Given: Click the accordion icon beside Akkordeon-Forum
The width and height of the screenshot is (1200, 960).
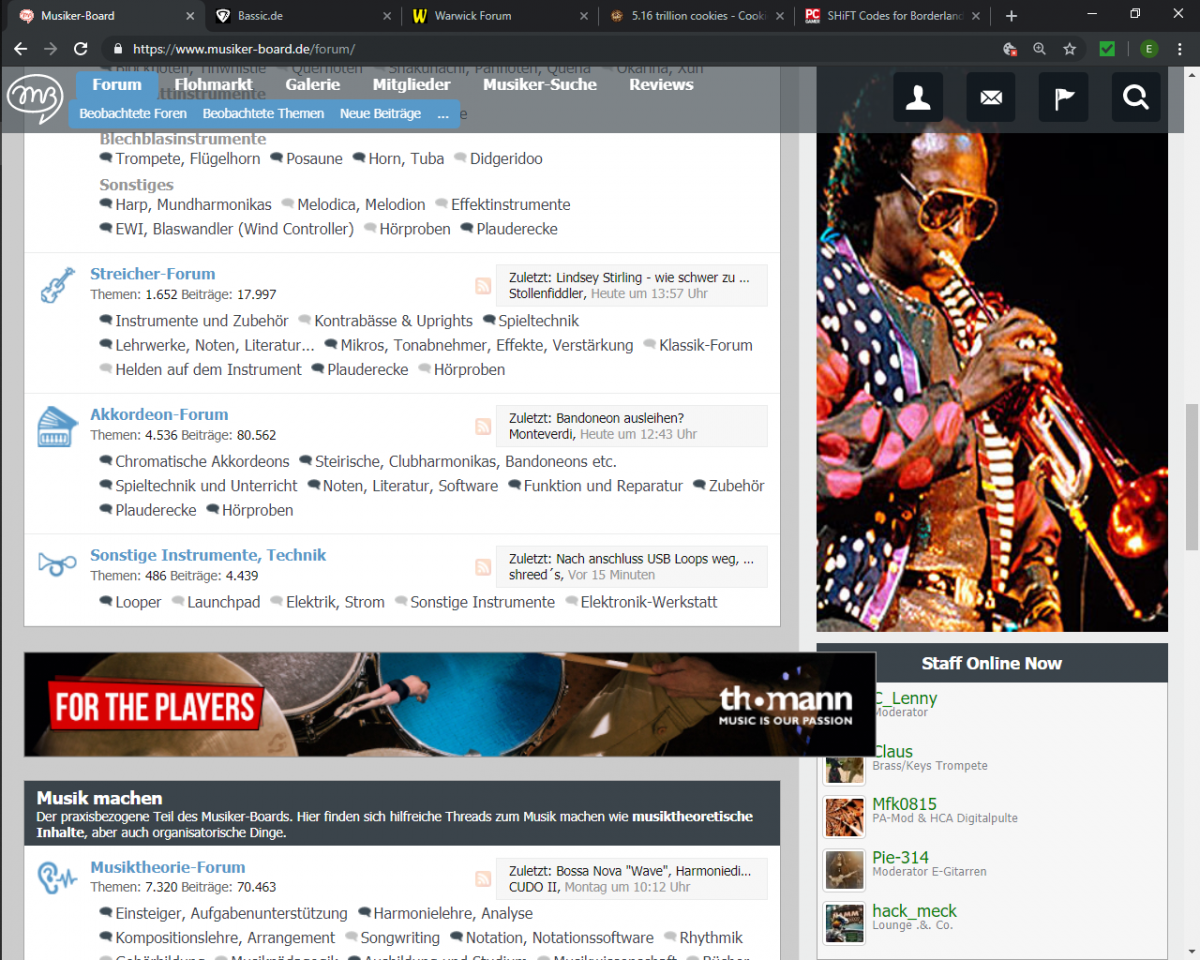Looking at the screenshot, I should click(x=57, y=426).
